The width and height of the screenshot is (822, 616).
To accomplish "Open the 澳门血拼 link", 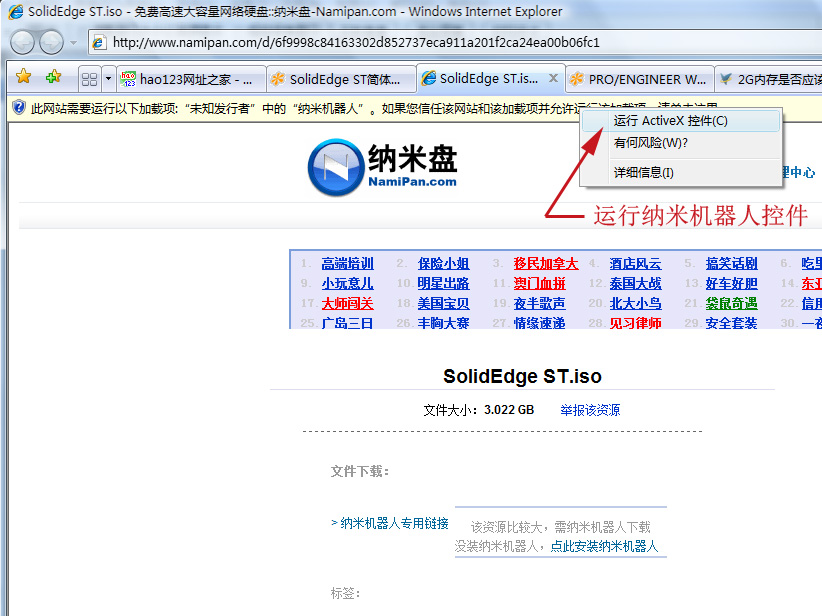I will tap(539, 283).
